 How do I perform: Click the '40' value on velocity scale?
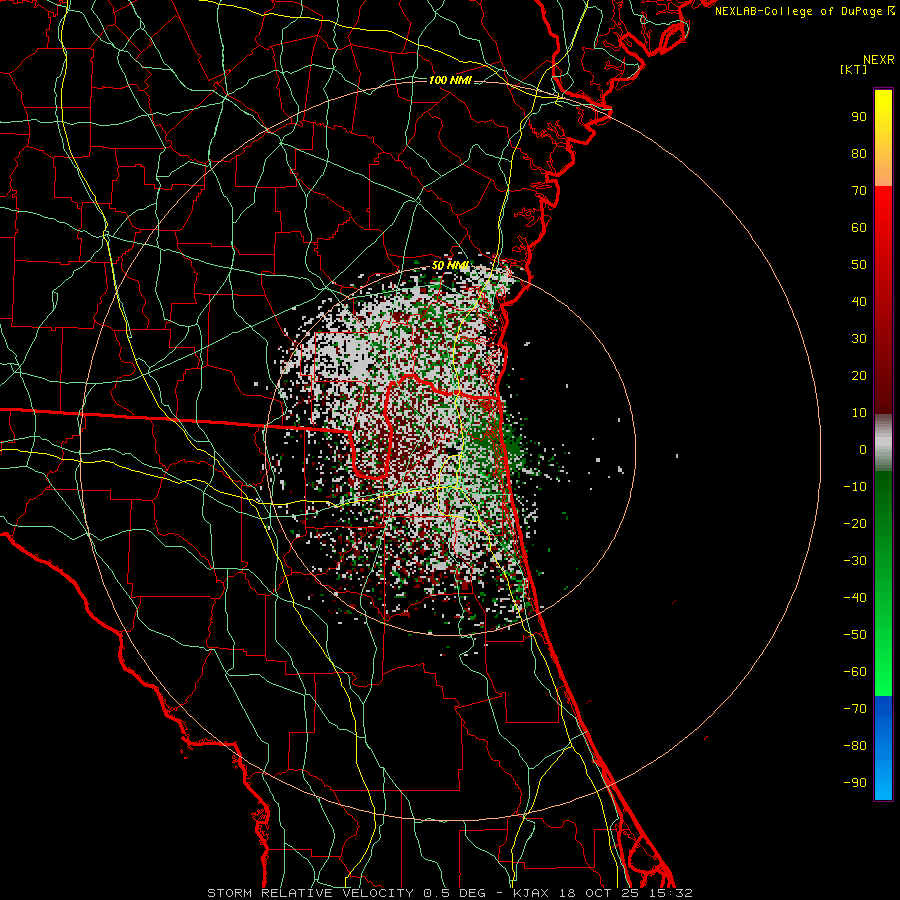click(x=859, y=302)
